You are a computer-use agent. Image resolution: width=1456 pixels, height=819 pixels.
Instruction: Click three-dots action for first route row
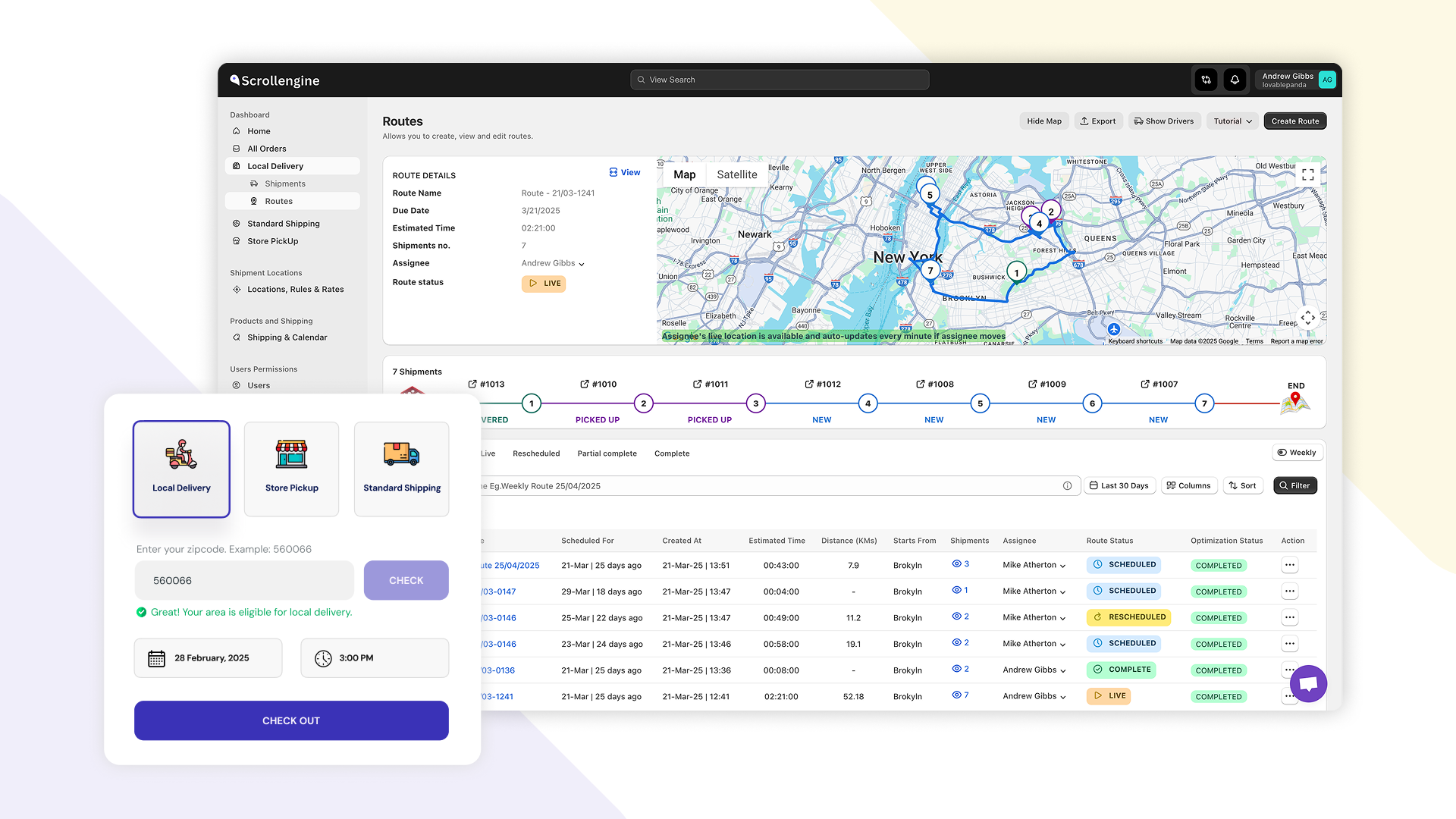[1289, 565]
